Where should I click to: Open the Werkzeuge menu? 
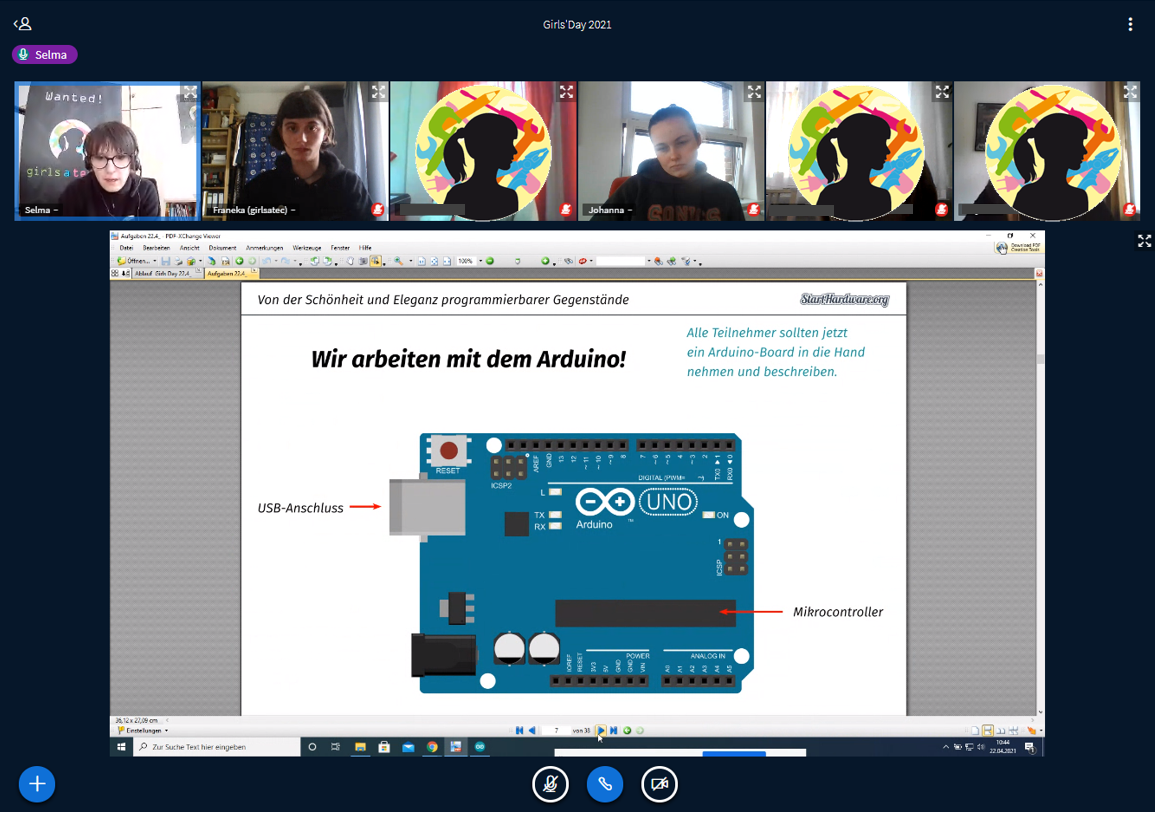click(x=307, y=248)
